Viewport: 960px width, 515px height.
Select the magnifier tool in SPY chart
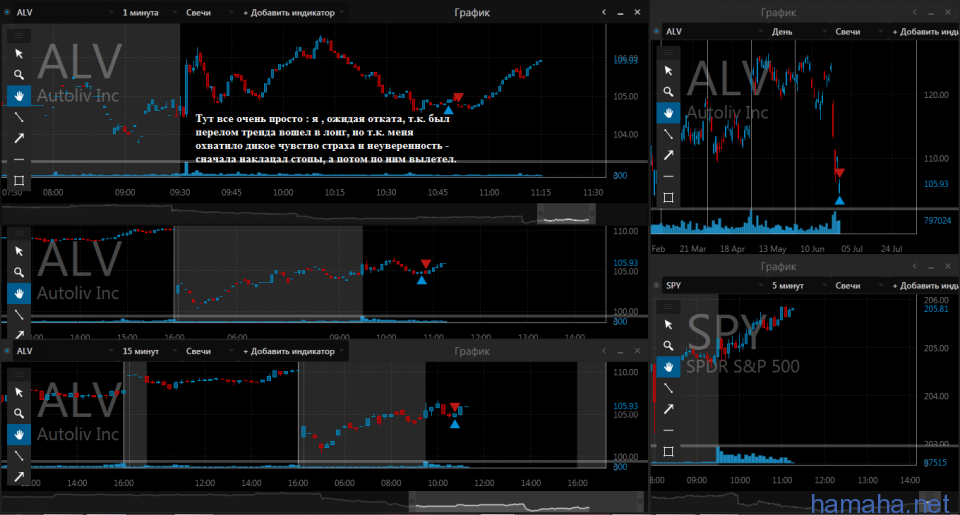[x=669, y=346]
